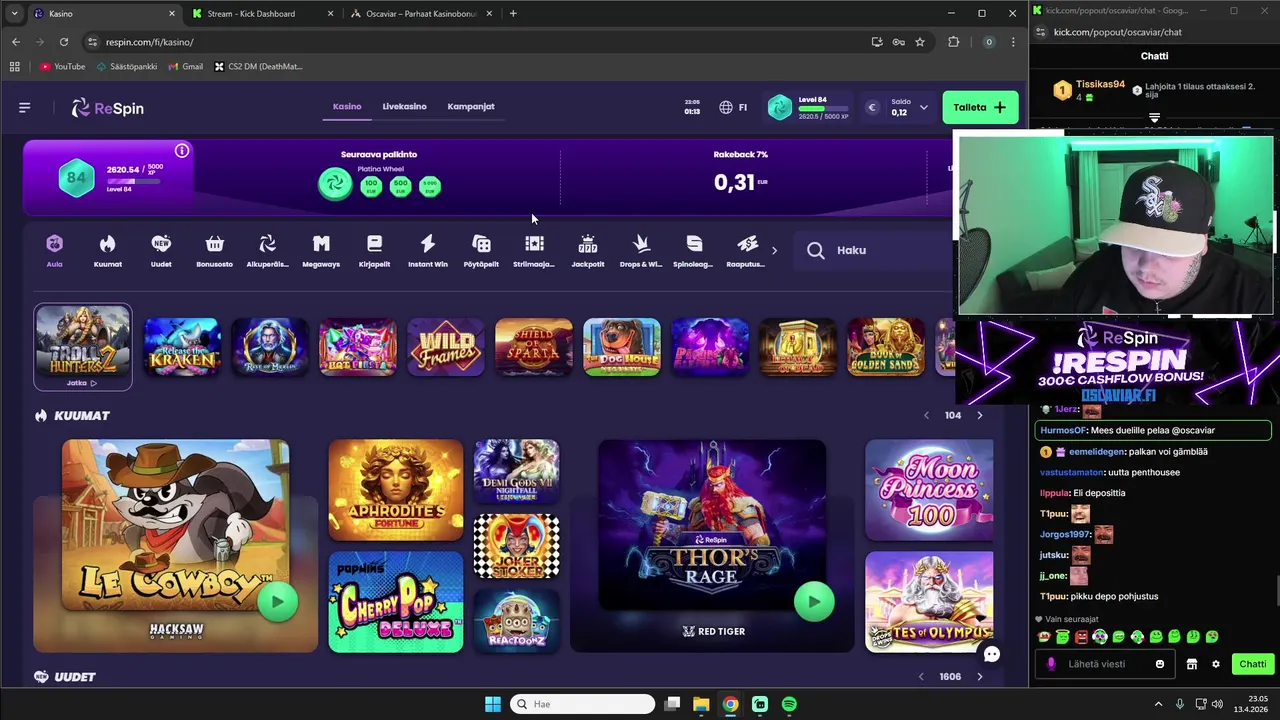Open Joker Stoker game tile
Screen dimensions: 1280x720
[516, 546]
